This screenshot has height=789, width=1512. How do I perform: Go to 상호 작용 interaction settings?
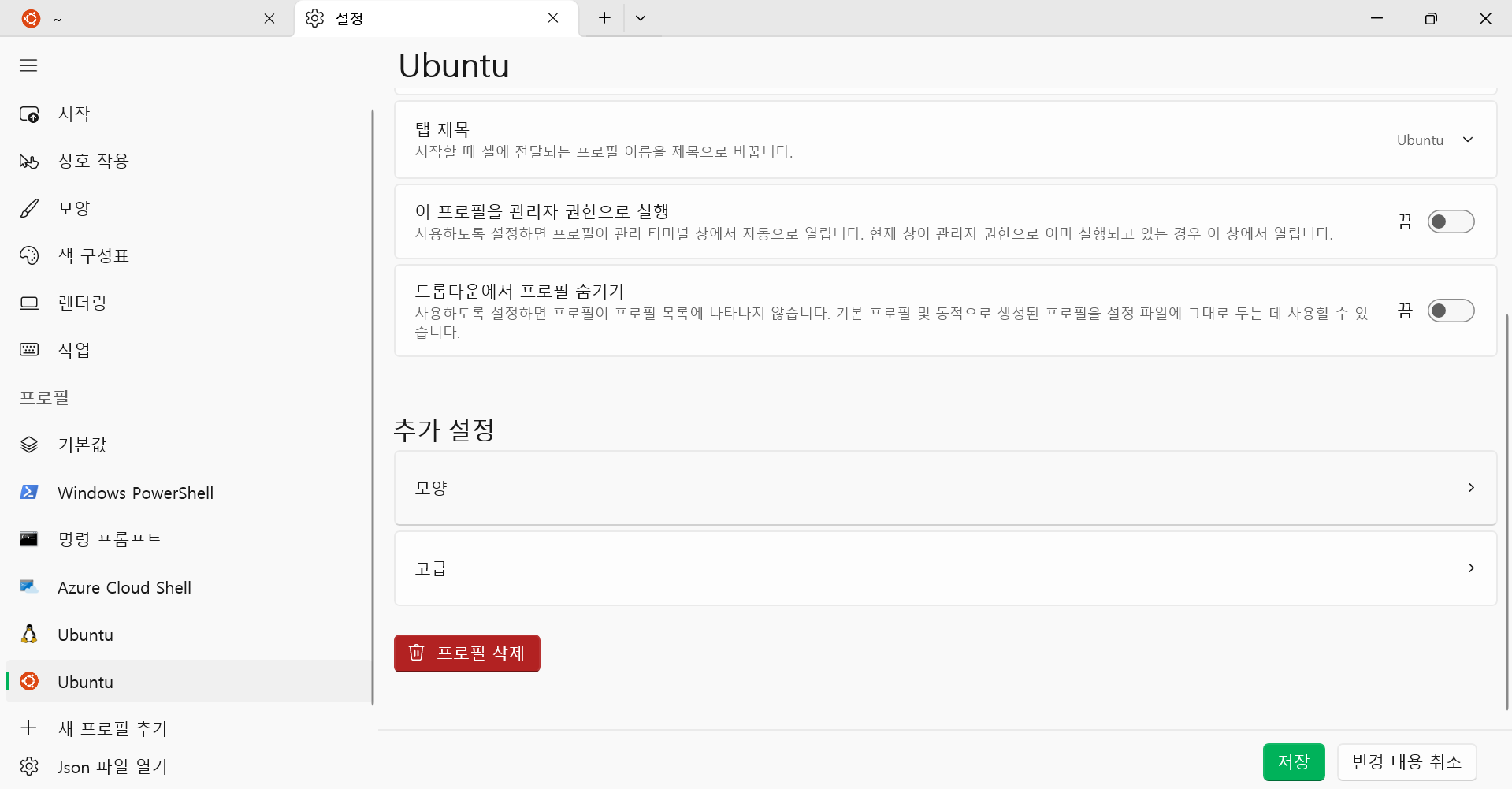point(188,162)
